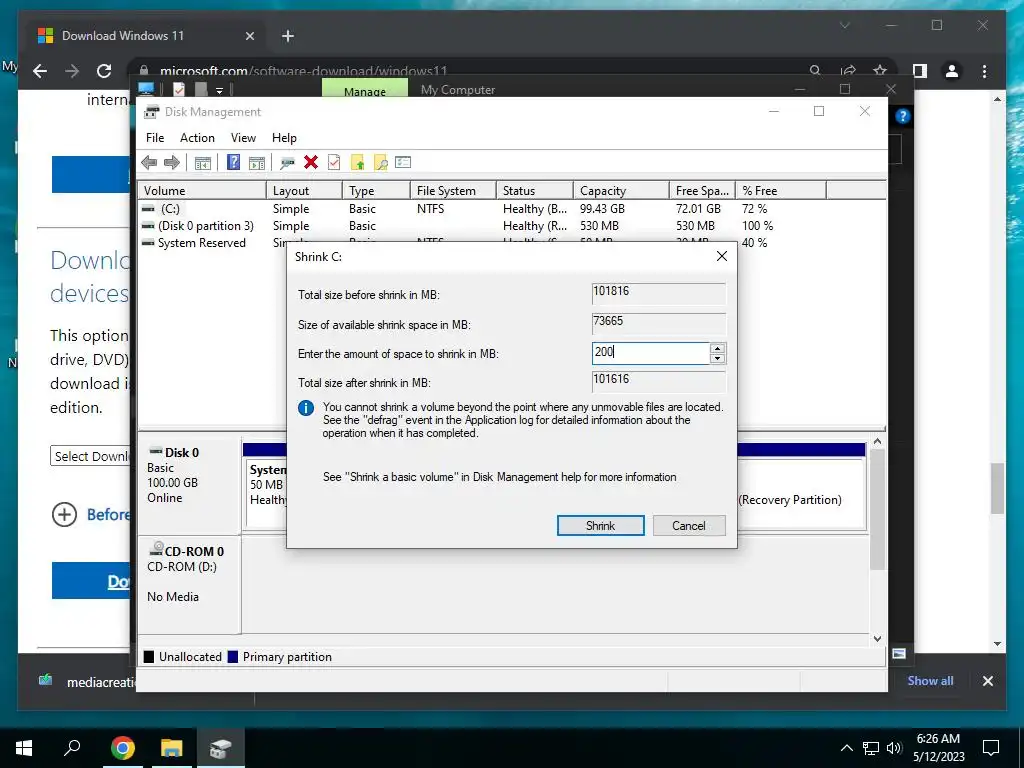
Task: Click the Recovery Partition block
Action: (x=801, y=493)
